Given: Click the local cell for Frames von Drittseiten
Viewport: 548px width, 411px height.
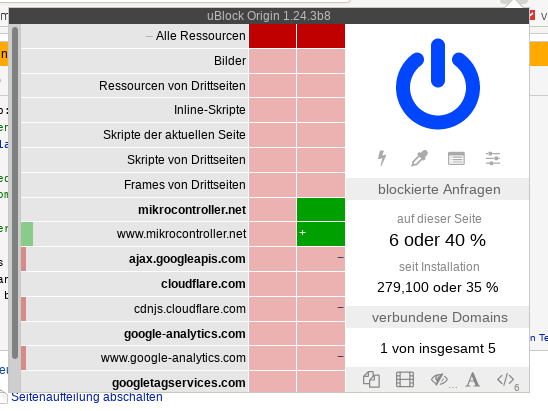Looking at the screenshot, I should coord(321,185).
